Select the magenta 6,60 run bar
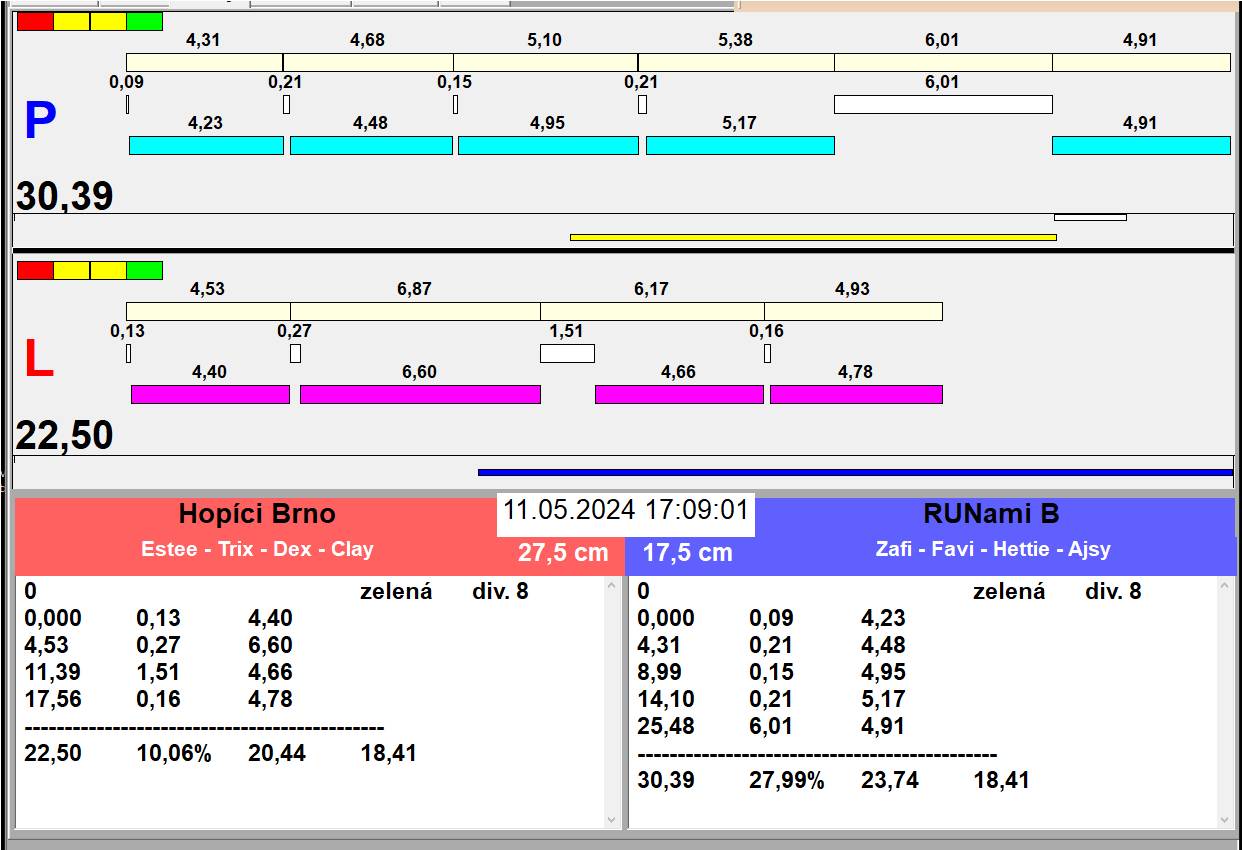 click(420, 394)
